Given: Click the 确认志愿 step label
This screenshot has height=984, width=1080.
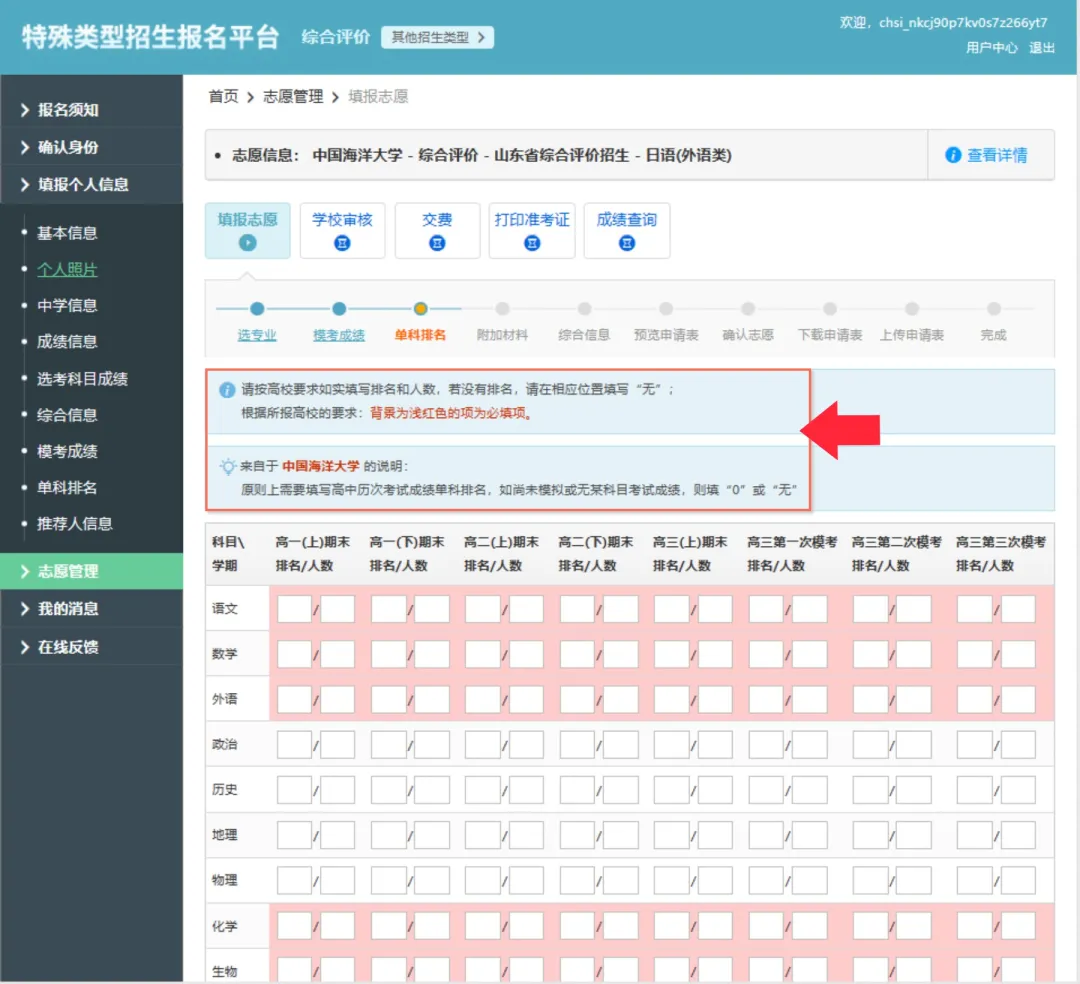Looking at the screenshot, I should click(748, 335).
